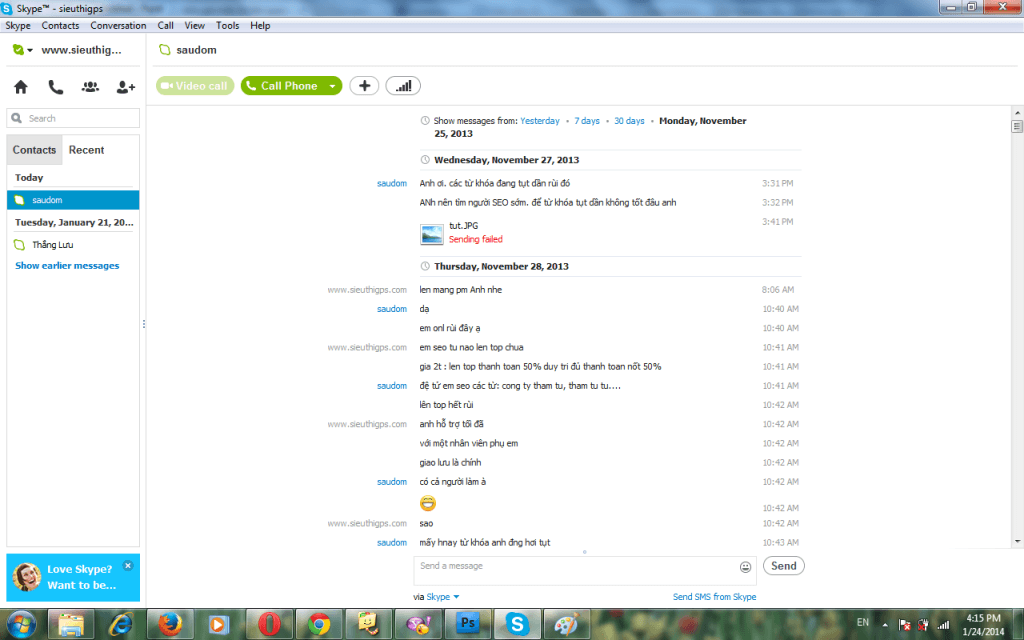Click the smiley emoticon message
The image size is (1024, 640).
(x=428, y=503)
